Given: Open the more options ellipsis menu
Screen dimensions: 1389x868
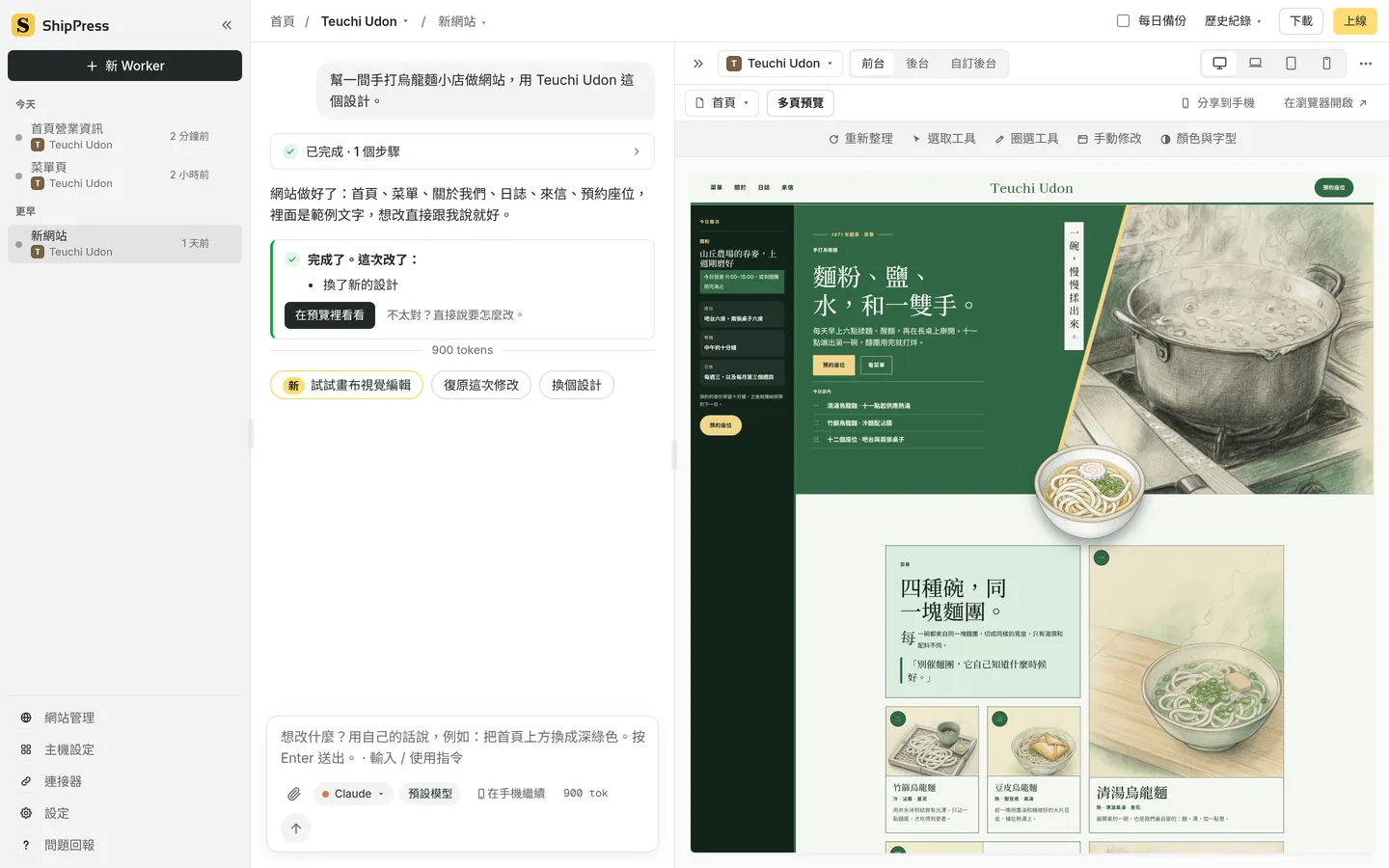Looking at the screenshot, I should tap(1366, 64).
